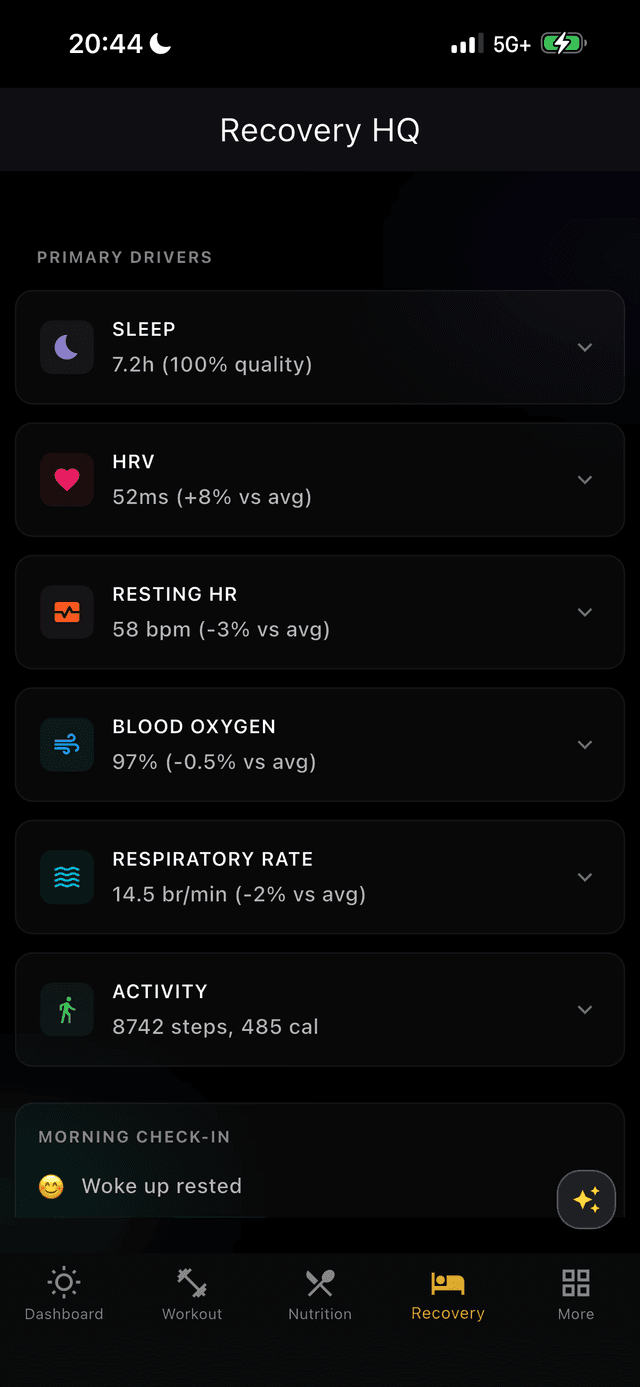Tap the pink heart HRV icon

tap(66, 480)
